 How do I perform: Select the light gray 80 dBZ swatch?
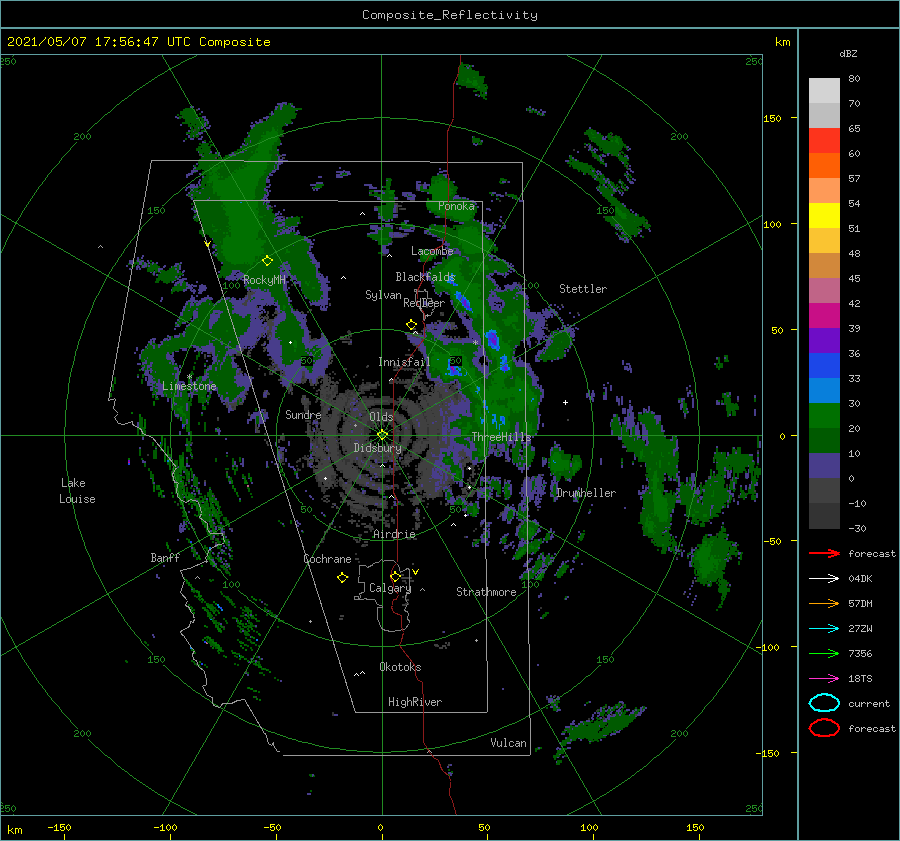824,91
